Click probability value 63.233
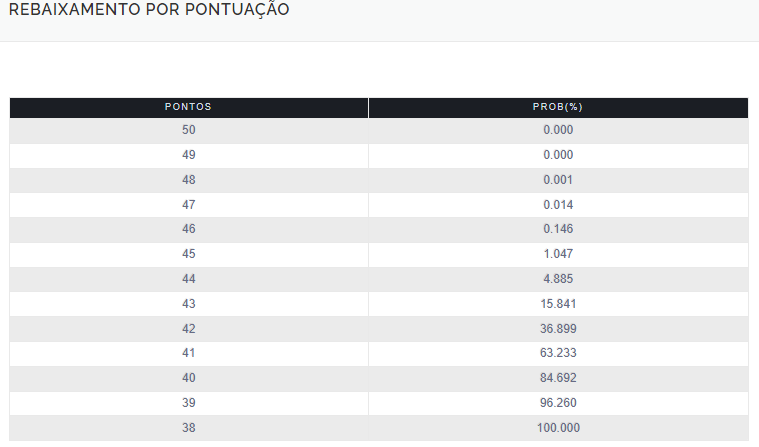This screenshot has height=447, width=759. coord(558,353)
